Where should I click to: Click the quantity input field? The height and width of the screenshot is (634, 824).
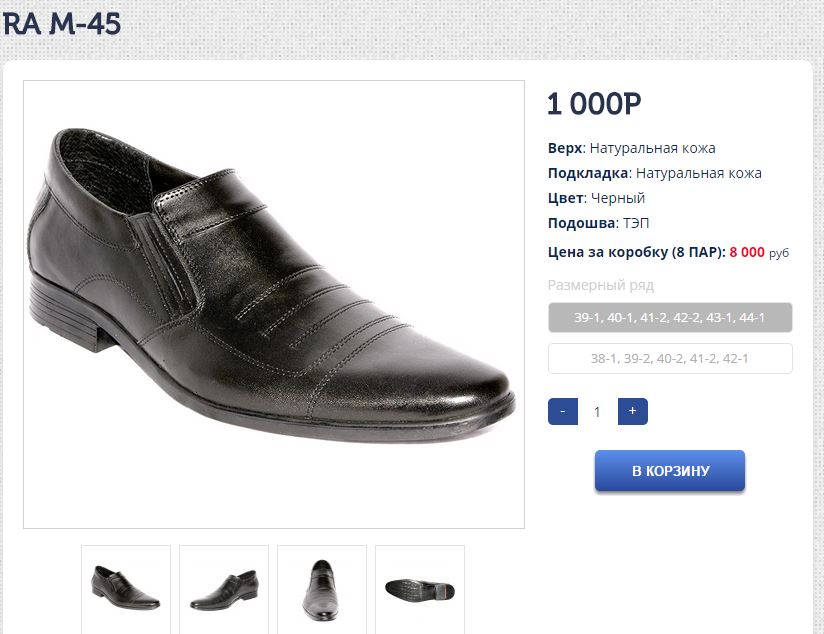597,411
